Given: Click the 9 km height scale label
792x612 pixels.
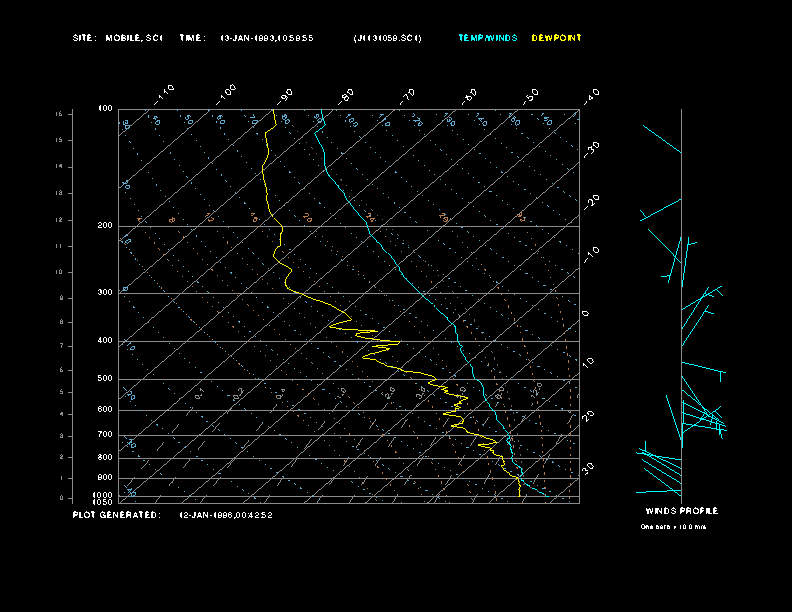Looking at the screenshot, I should (61, 298).
